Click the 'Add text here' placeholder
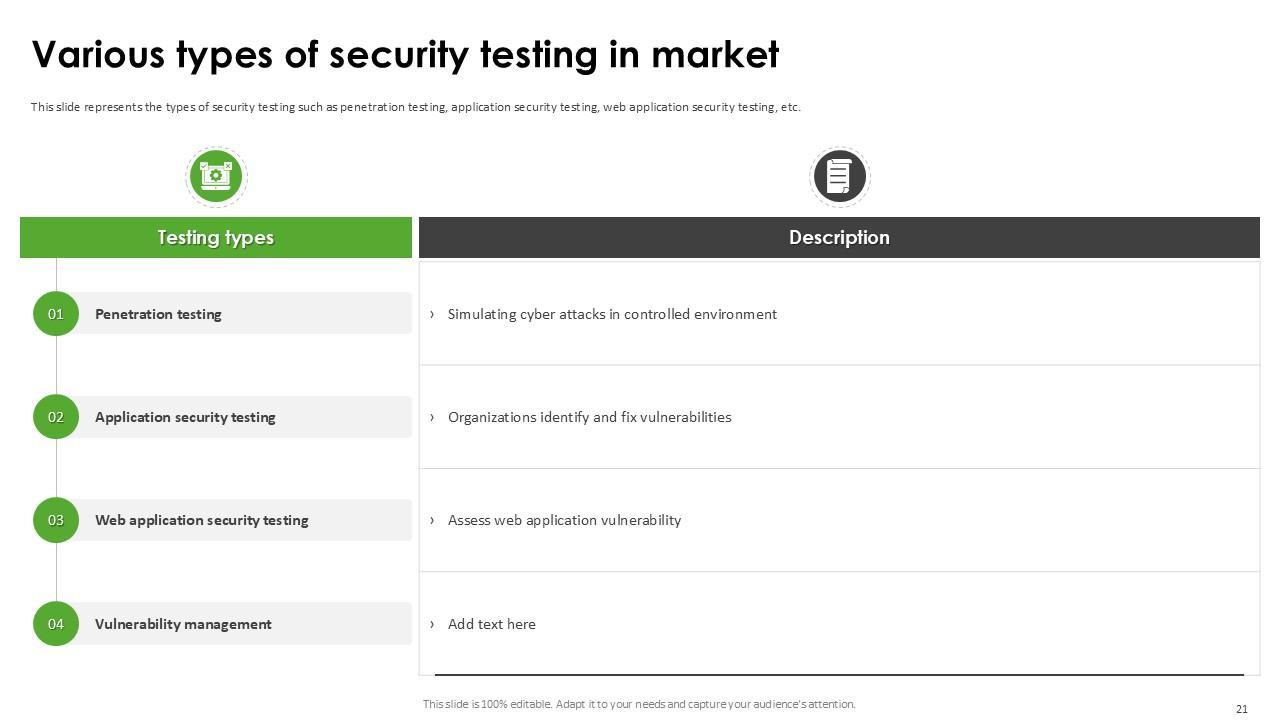This screenshot has width=1280, height=720. [491, 624]
